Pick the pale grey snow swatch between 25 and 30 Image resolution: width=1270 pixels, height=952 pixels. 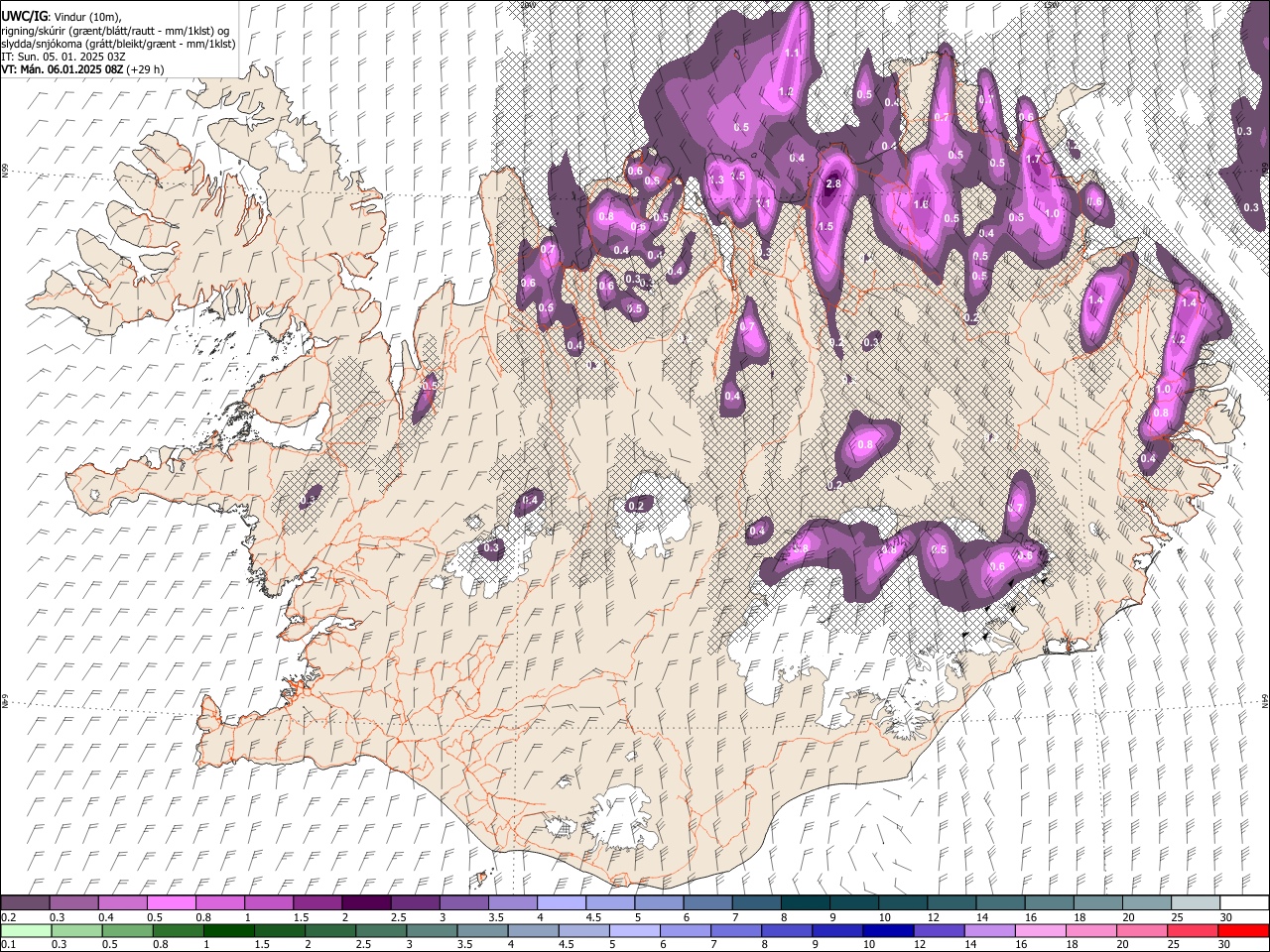click(1196, 903)
